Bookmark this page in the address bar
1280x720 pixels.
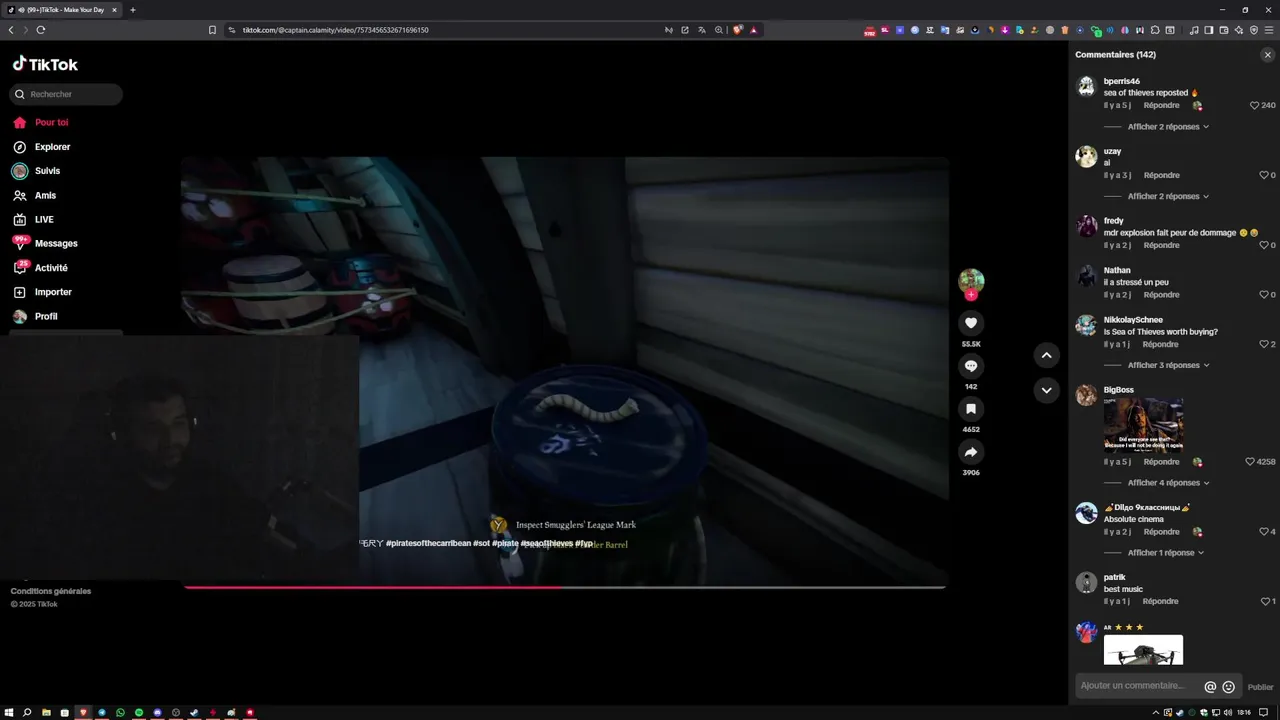point(212,30)
